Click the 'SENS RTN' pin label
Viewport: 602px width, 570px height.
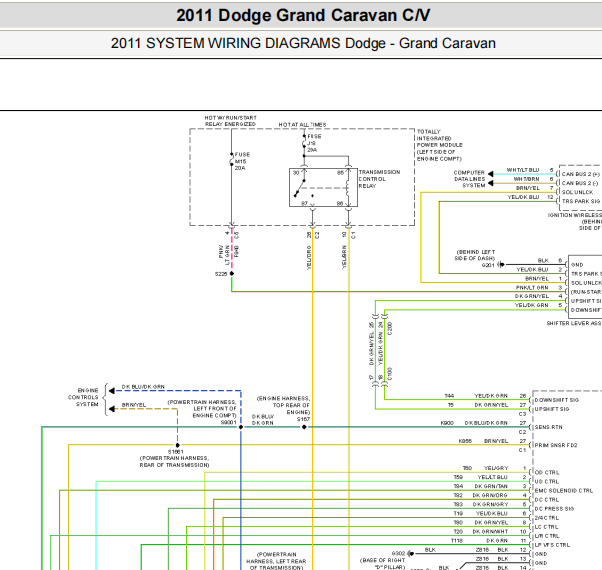coord(548,427)
